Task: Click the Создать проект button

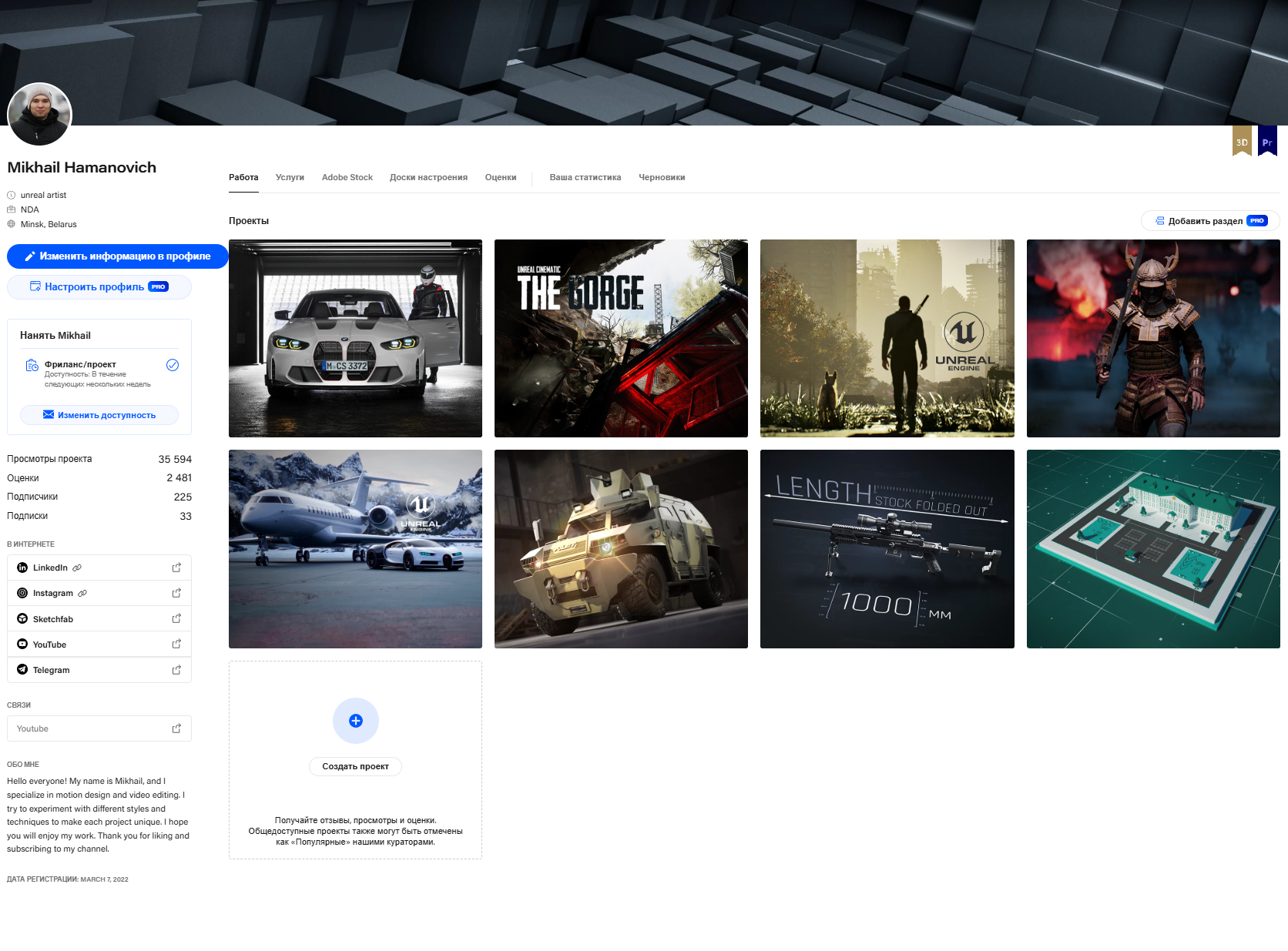Action: click(355, 766)
